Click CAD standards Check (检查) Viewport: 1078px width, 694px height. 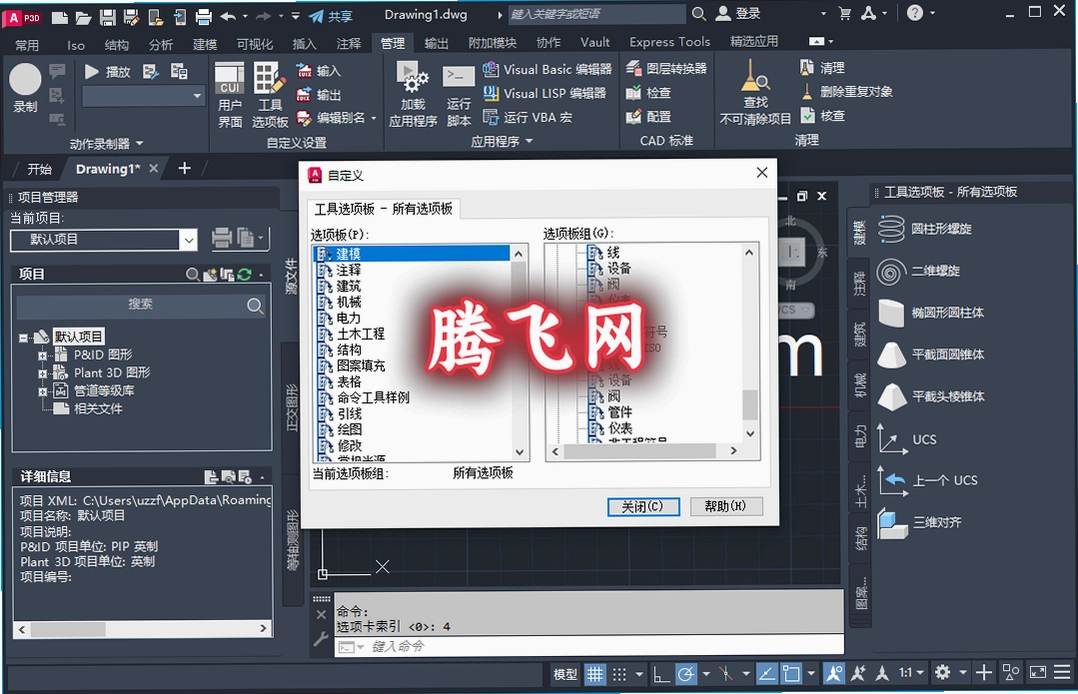[x=648, y=92]
